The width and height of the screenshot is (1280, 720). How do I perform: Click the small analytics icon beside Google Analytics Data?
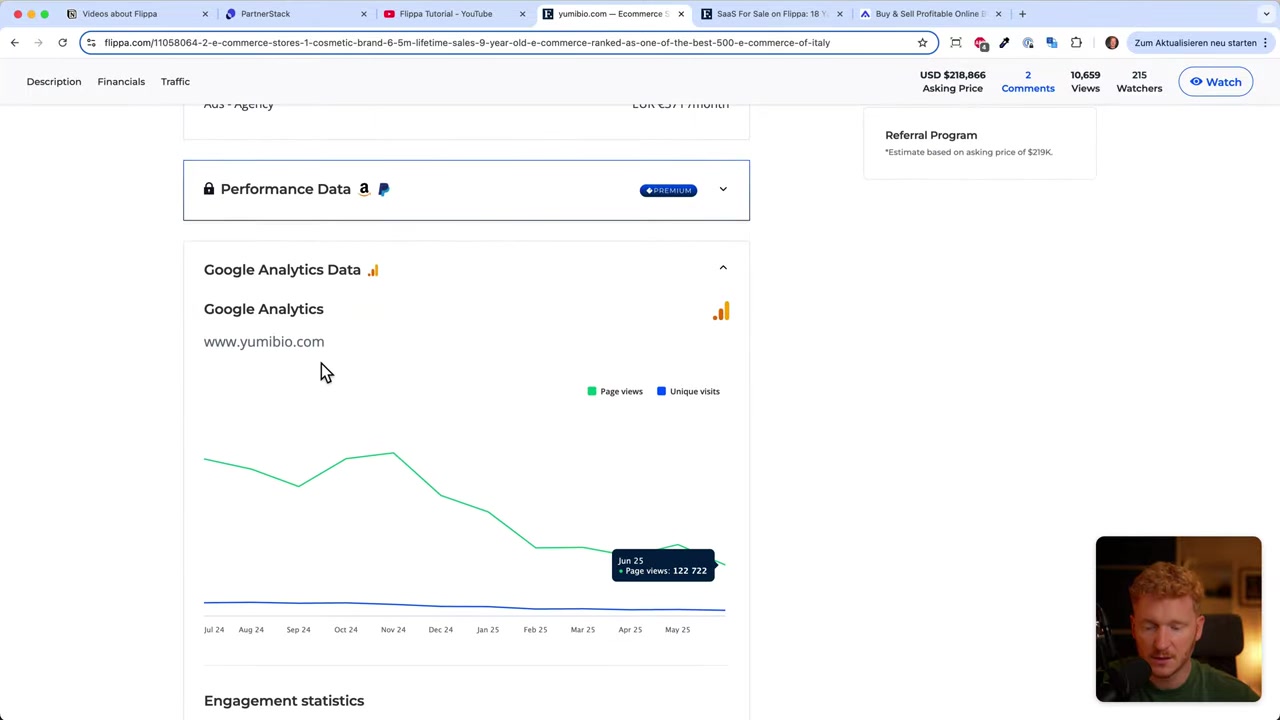pos(373,270)
